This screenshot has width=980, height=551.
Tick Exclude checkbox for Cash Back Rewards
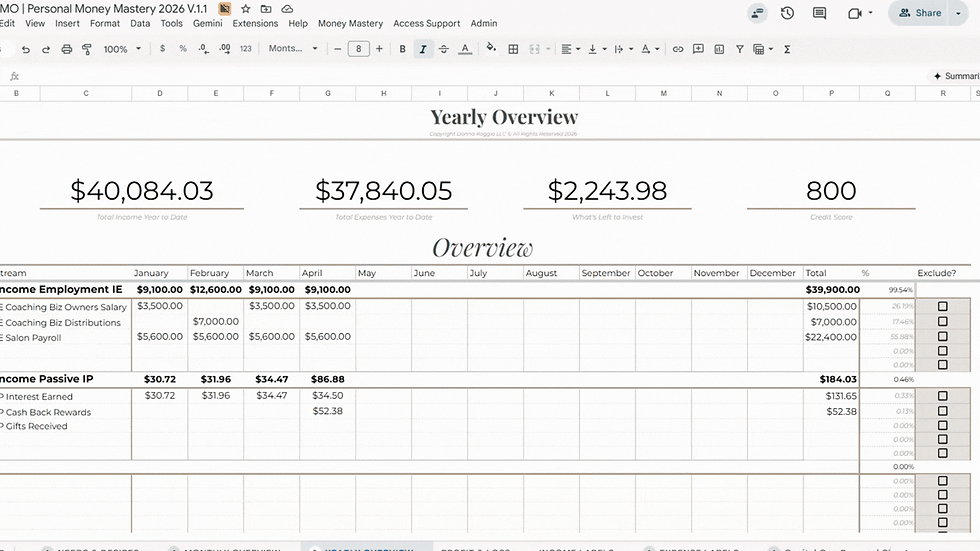[942, 410]
